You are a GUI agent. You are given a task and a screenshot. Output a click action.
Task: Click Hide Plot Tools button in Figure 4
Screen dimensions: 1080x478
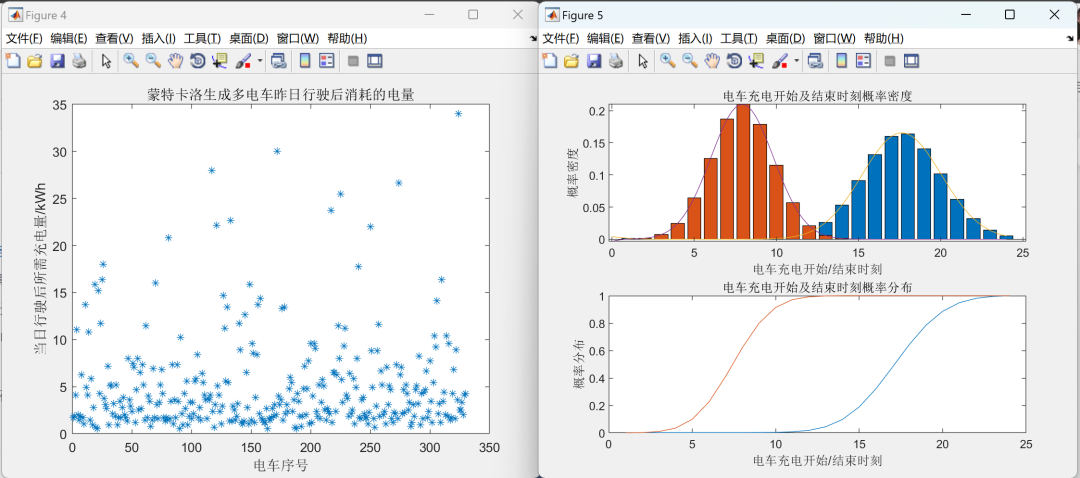coord(353,61)
